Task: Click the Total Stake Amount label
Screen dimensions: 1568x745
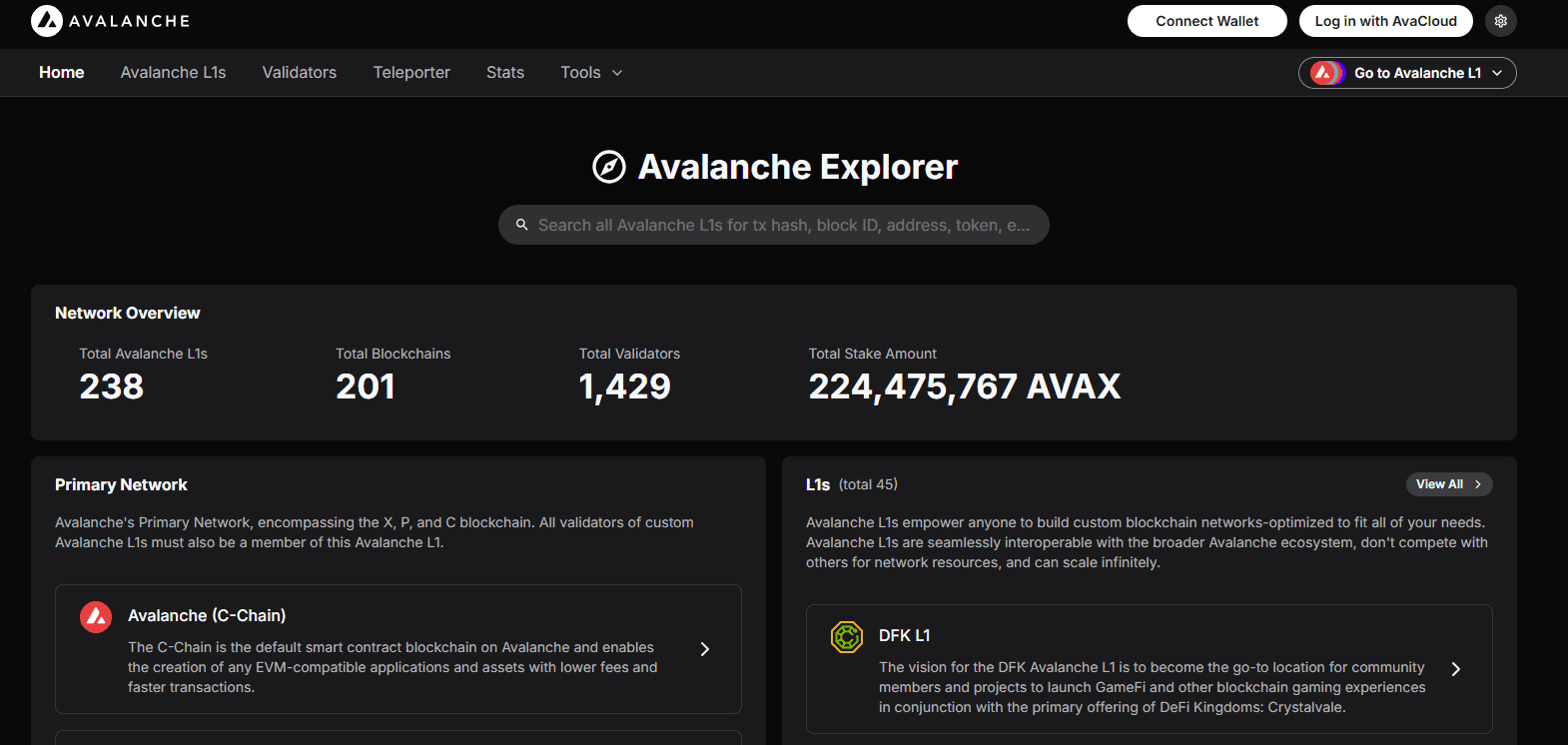Action: [x=873, y=354]
